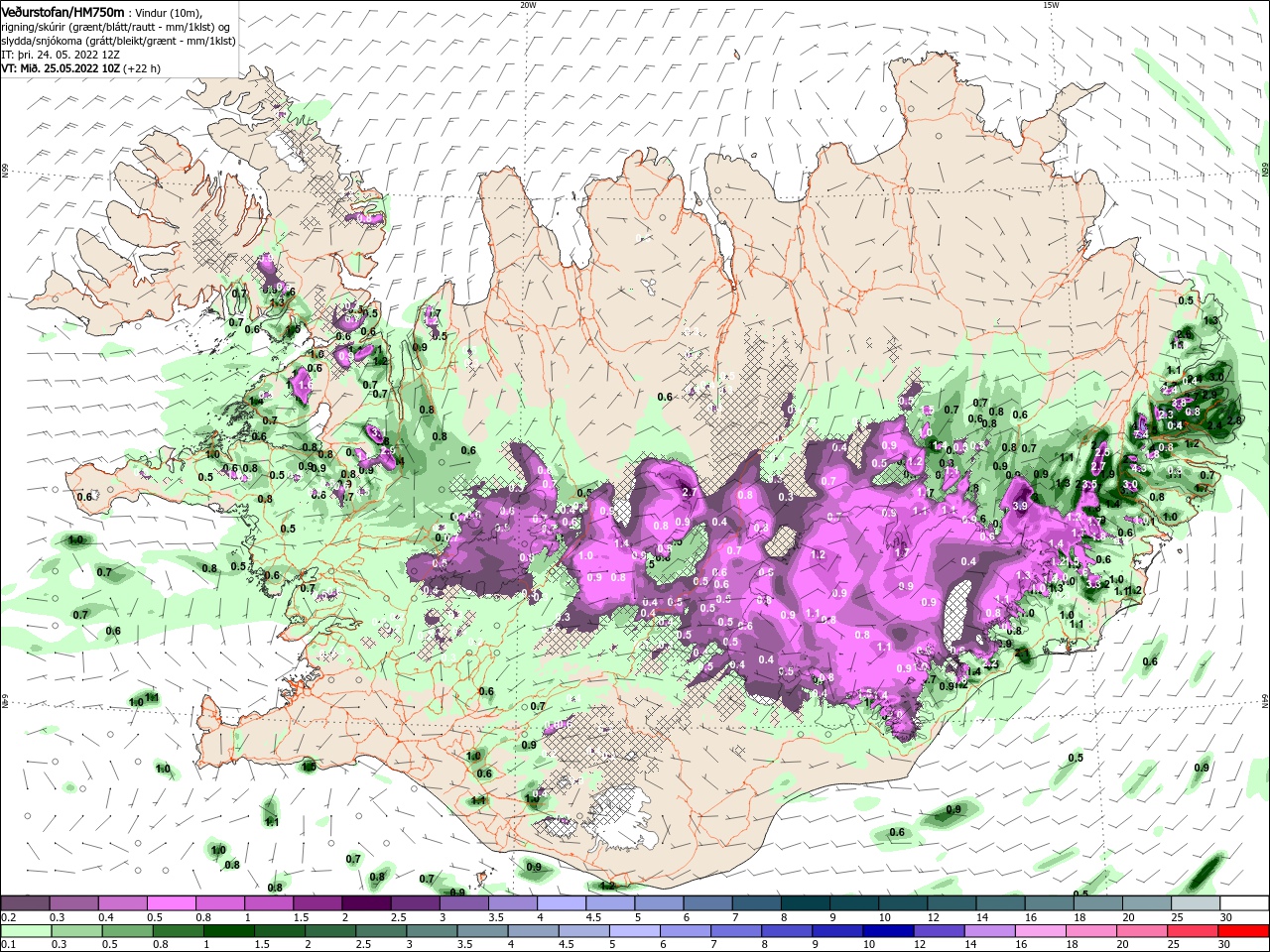Select the palest green rain swatch for 0.1–0.3
The height and width of the screenshot is (952, 1270).
[26, 931]
